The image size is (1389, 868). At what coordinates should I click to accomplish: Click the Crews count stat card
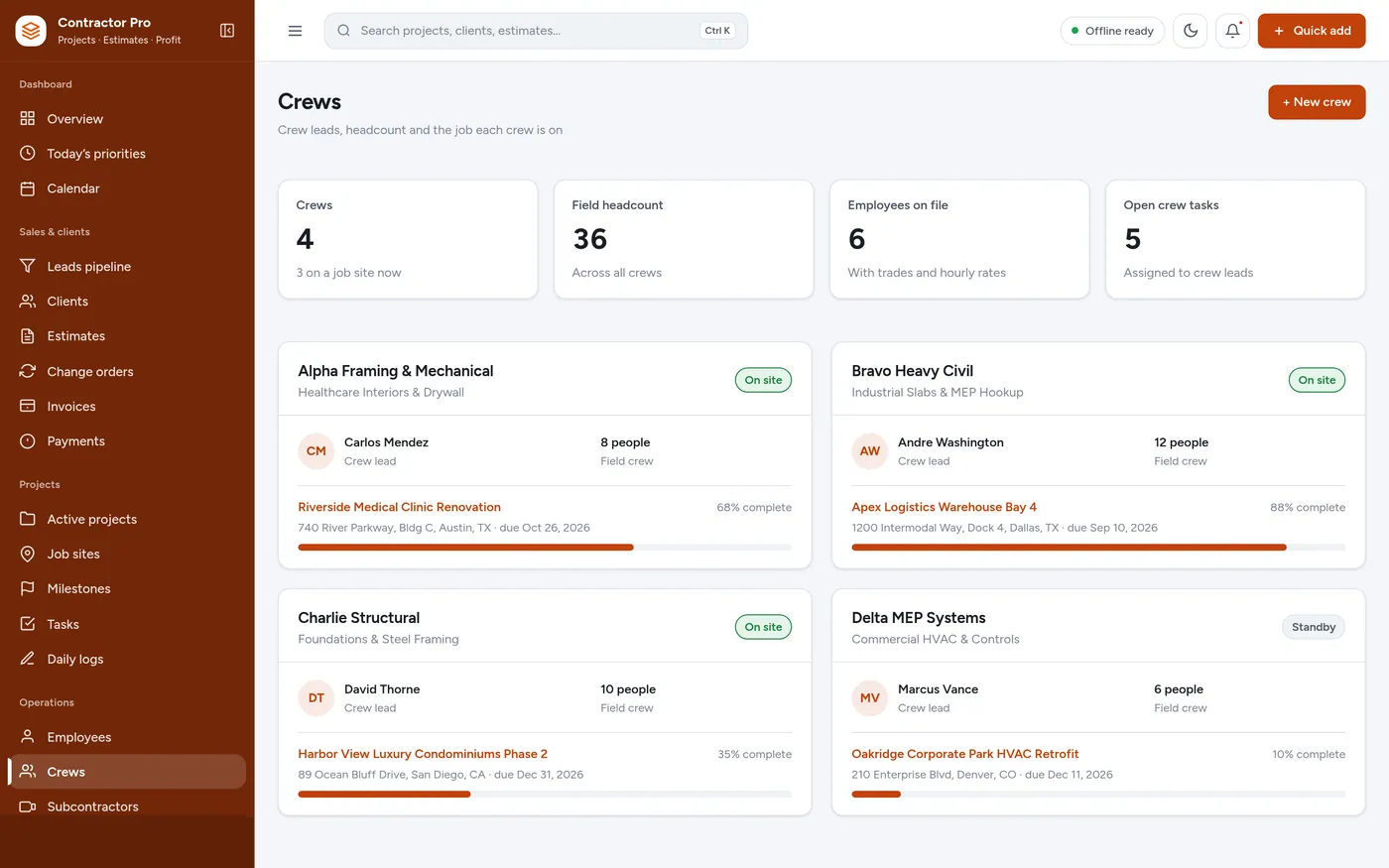pyautogui.click(x=408, y=239)
